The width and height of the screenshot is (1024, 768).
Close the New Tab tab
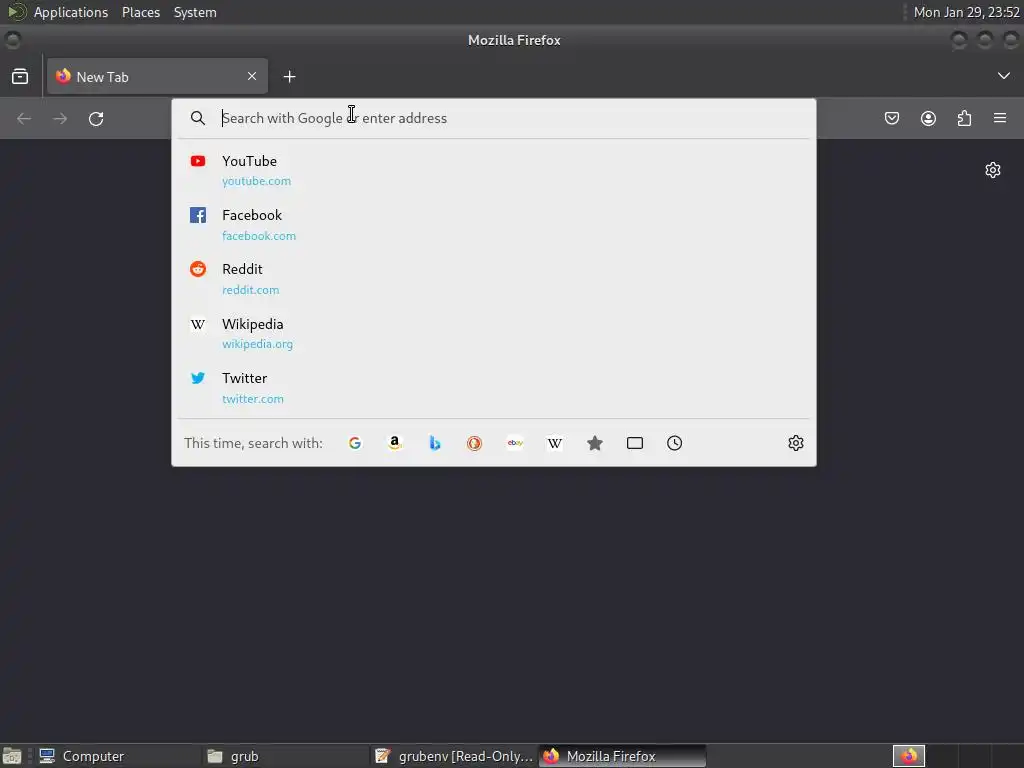click(252, 76)
